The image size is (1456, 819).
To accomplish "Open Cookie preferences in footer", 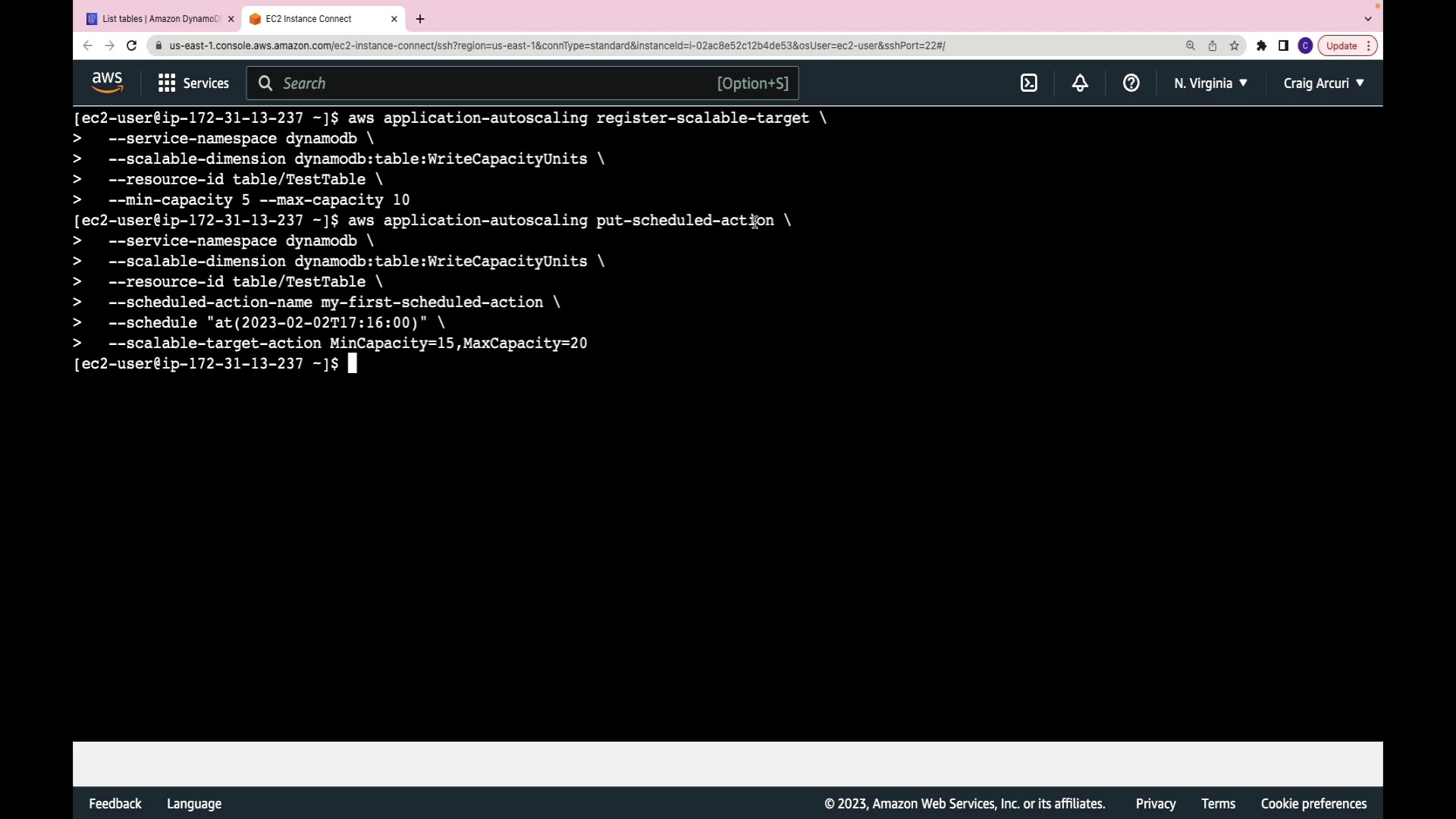I will click(x=1313, y=804).
